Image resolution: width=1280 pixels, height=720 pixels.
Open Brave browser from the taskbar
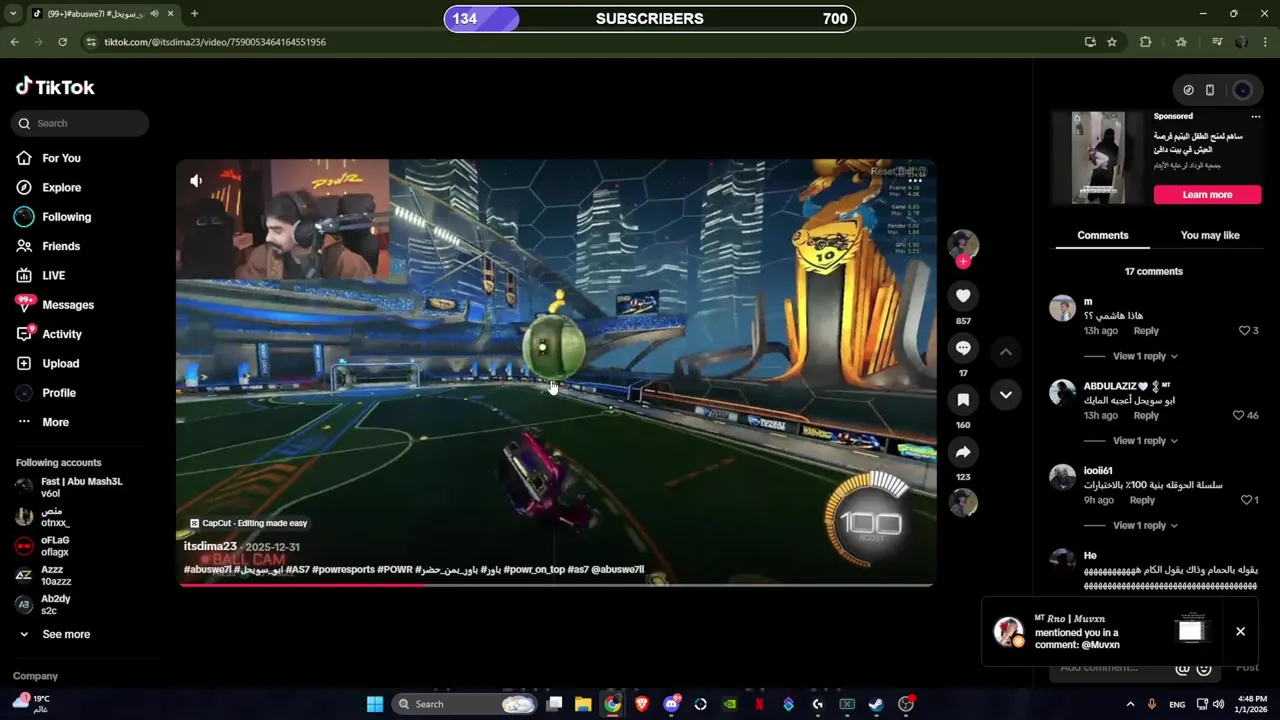coord(642,704)
